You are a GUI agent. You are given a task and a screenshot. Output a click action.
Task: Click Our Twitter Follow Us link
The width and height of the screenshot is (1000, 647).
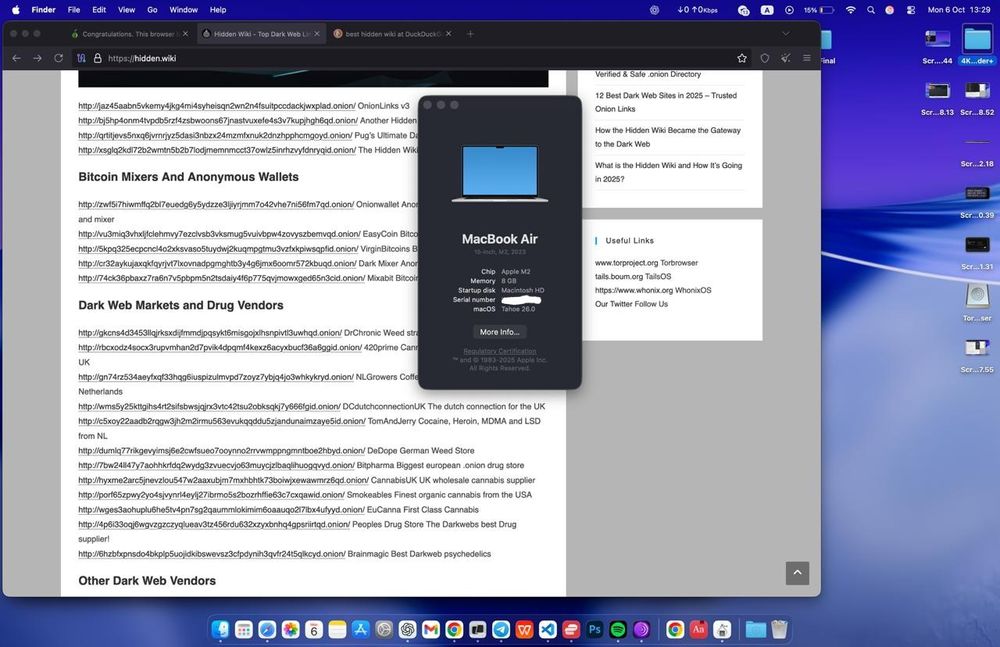[x=631, y=304]
